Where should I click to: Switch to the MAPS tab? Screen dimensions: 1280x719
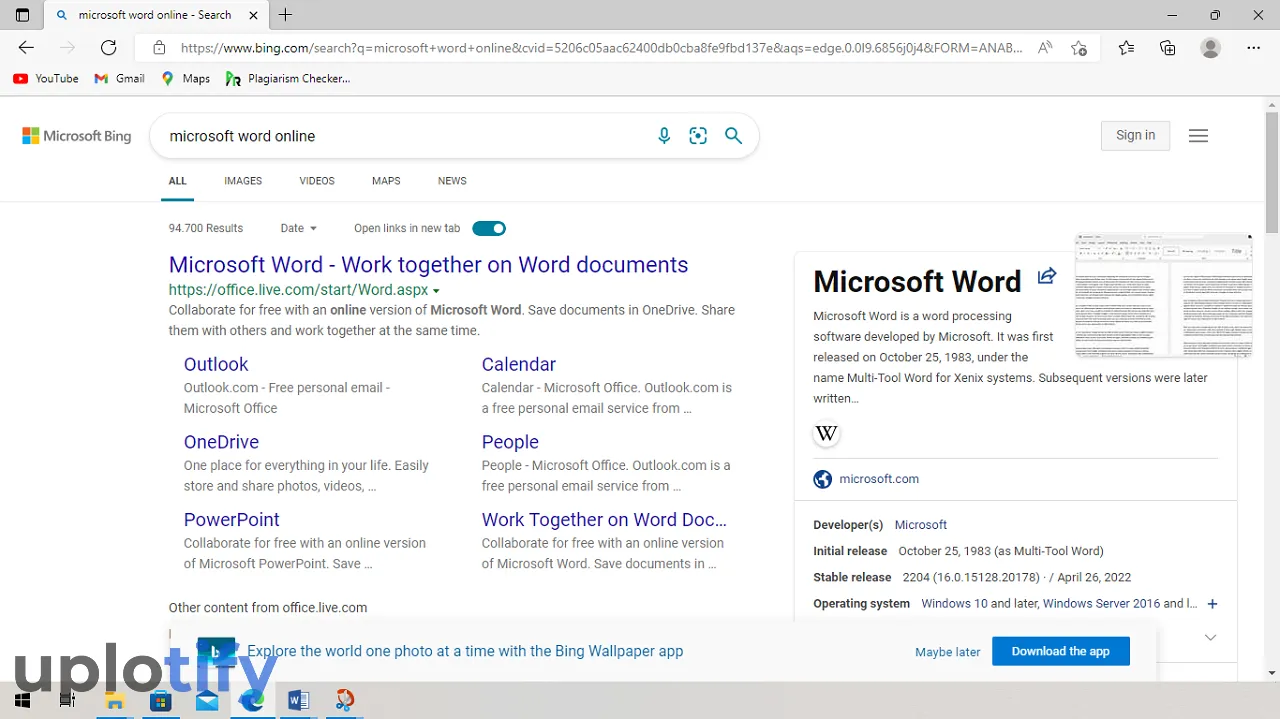pyautogui.click(x=386, y=181)
